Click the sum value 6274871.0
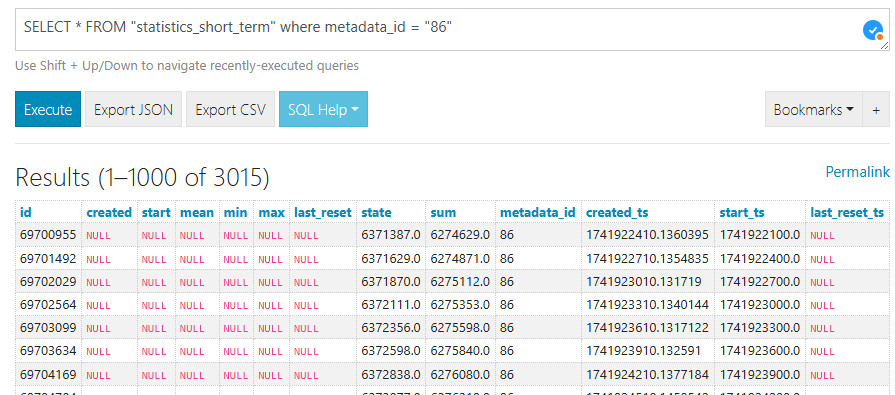 point(460,259)
